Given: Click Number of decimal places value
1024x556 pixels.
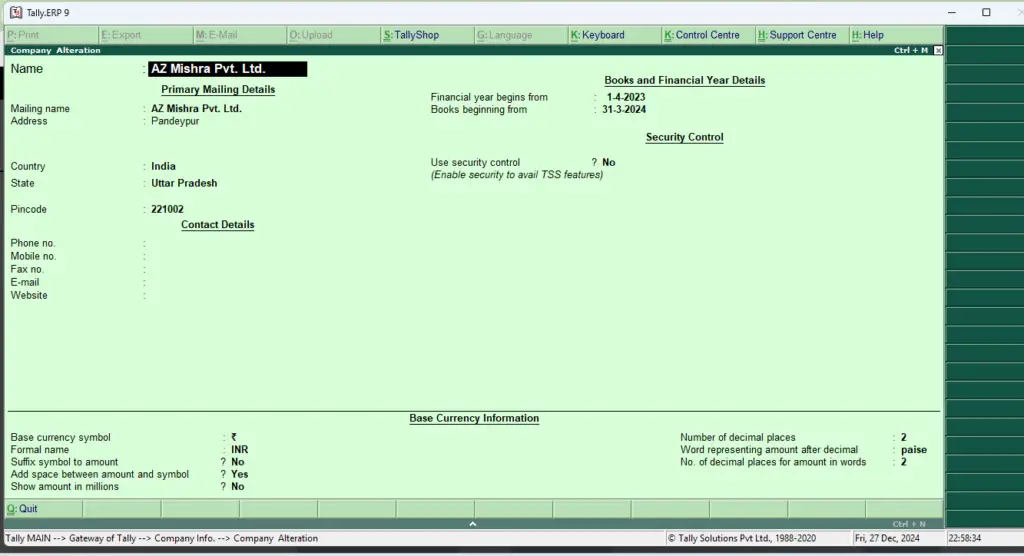Looking at the screenshot, I should [x=904, y=438].
